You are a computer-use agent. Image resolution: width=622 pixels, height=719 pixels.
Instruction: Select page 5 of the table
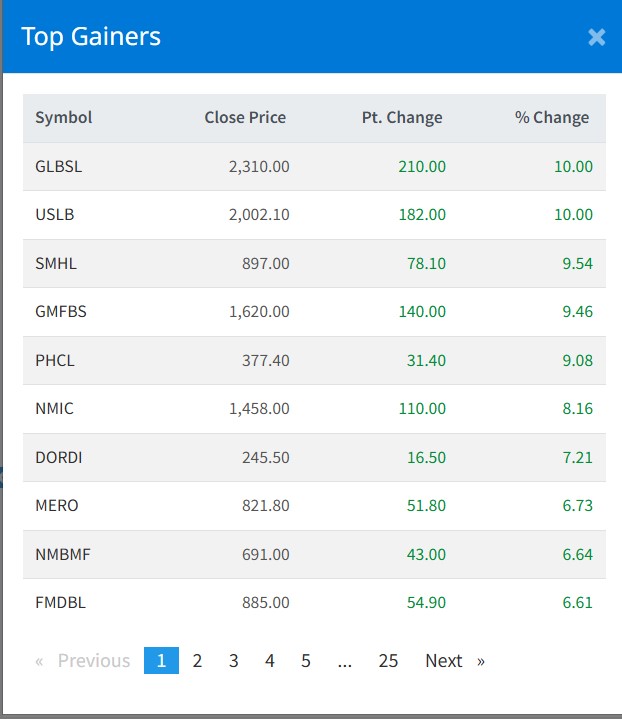pos(306,661)
